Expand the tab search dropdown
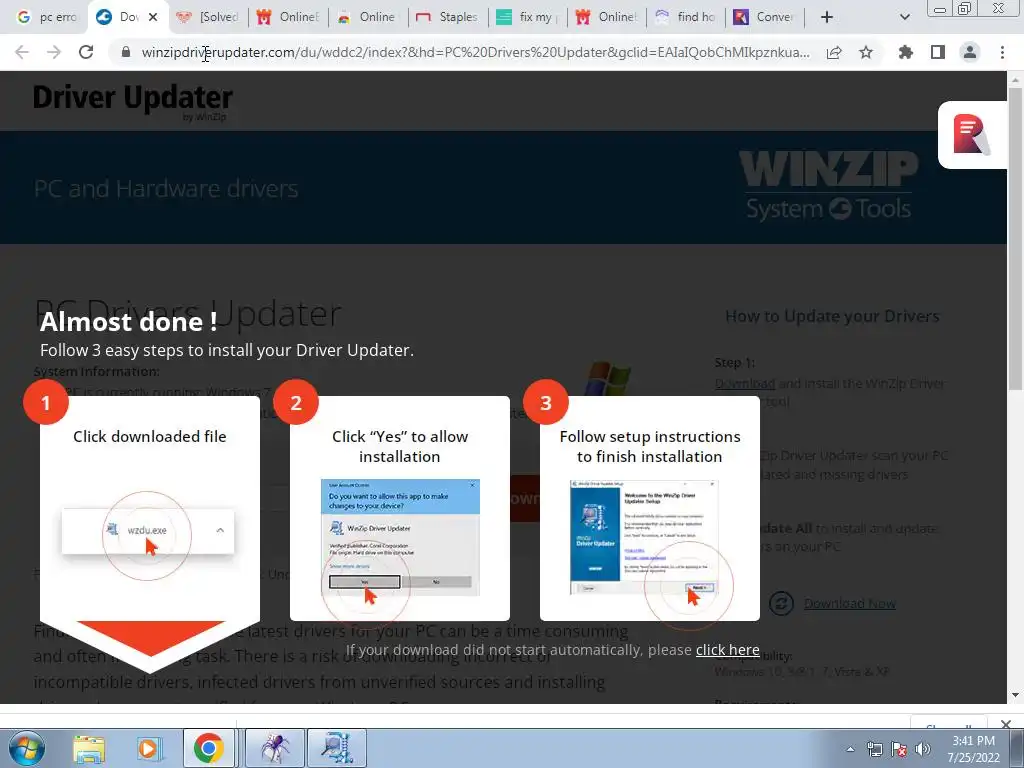The height and width of the screenshot is (768, 1024). (904, 17)
